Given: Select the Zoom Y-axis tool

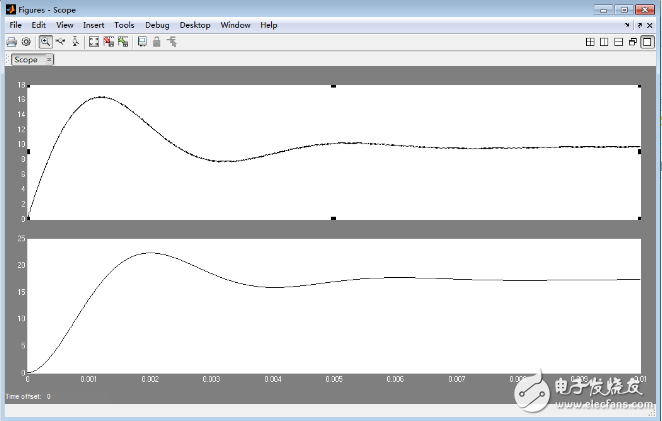Looking at the screenshot, I should pyautogui.click(x=76, y=42).
